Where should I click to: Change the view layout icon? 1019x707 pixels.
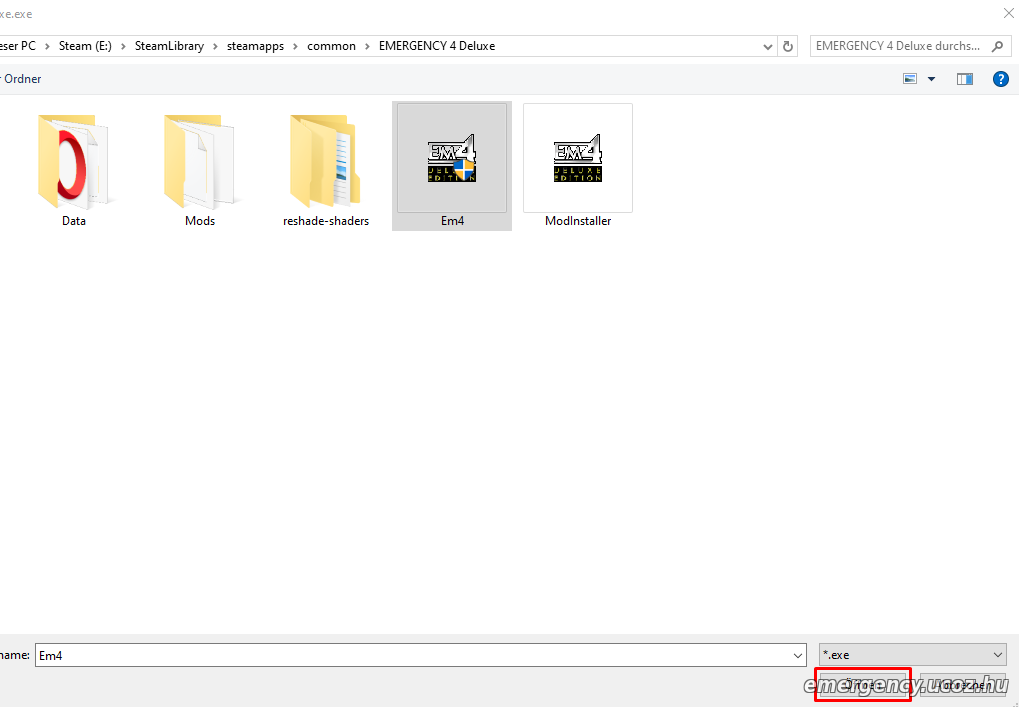point(910,79)
